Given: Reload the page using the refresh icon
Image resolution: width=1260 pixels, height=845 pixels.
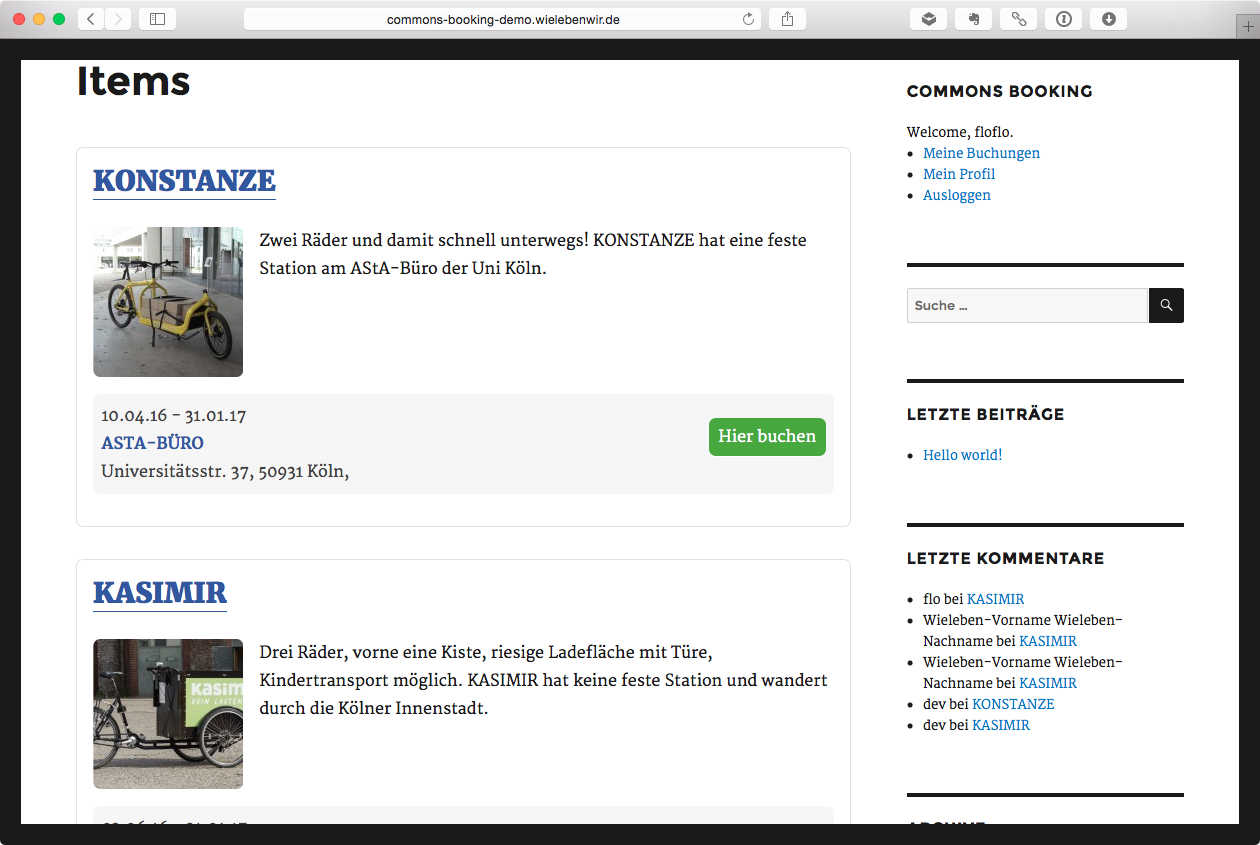Looking at the screenshot, I should (x=748, y=19).
